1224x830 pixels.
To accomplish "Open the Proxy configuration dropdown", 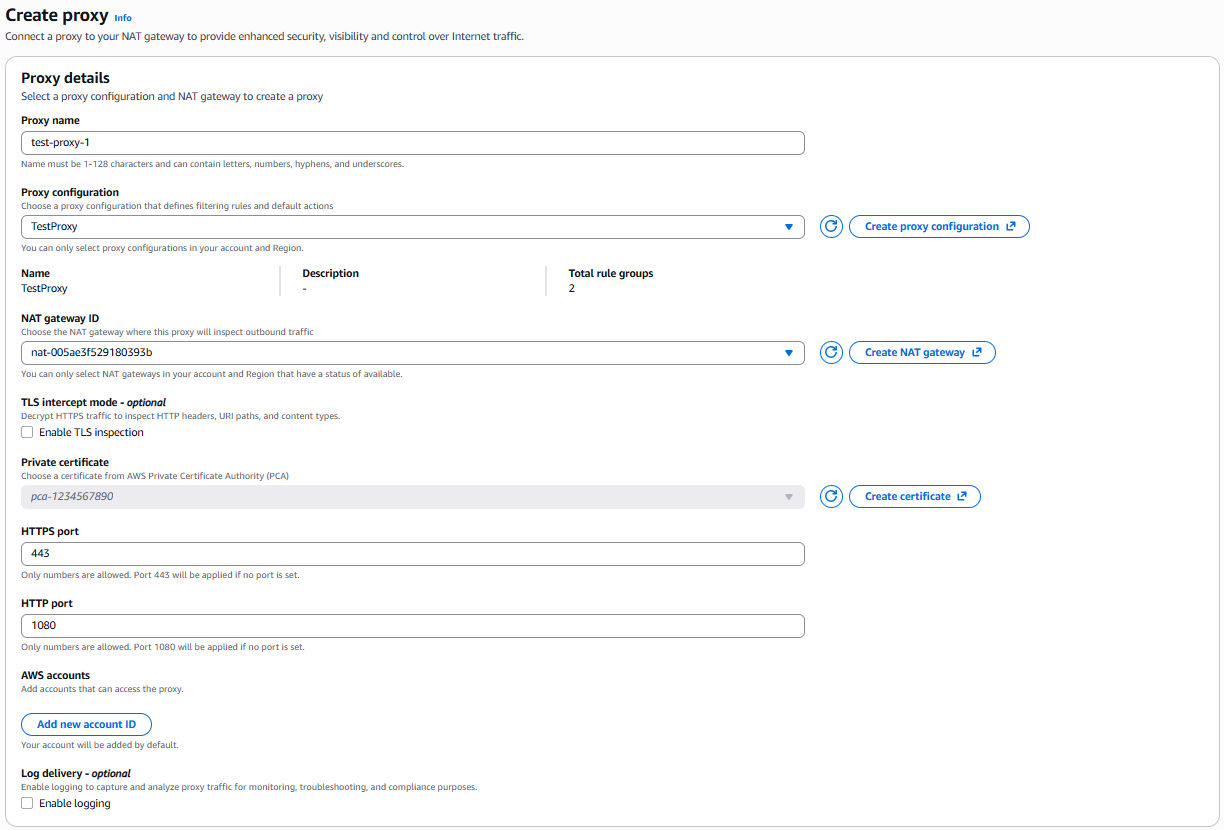I will (412, 227).
